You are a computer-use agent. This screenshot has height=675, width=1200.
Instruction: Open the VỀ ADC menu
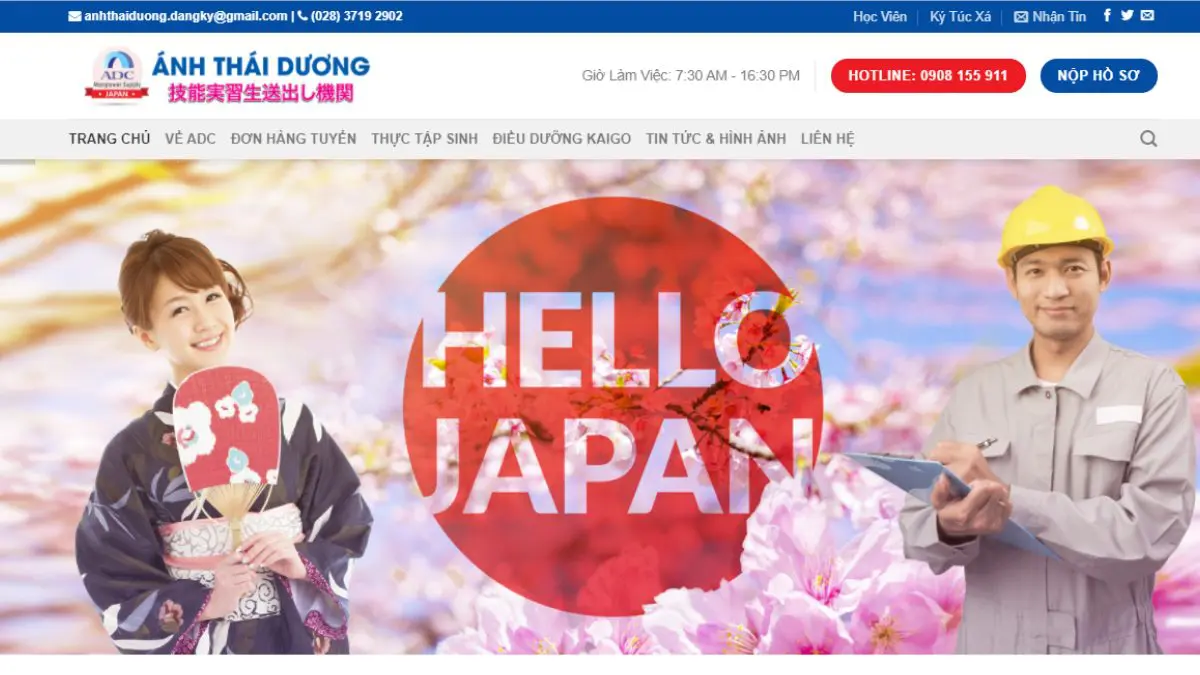point(190,139)
